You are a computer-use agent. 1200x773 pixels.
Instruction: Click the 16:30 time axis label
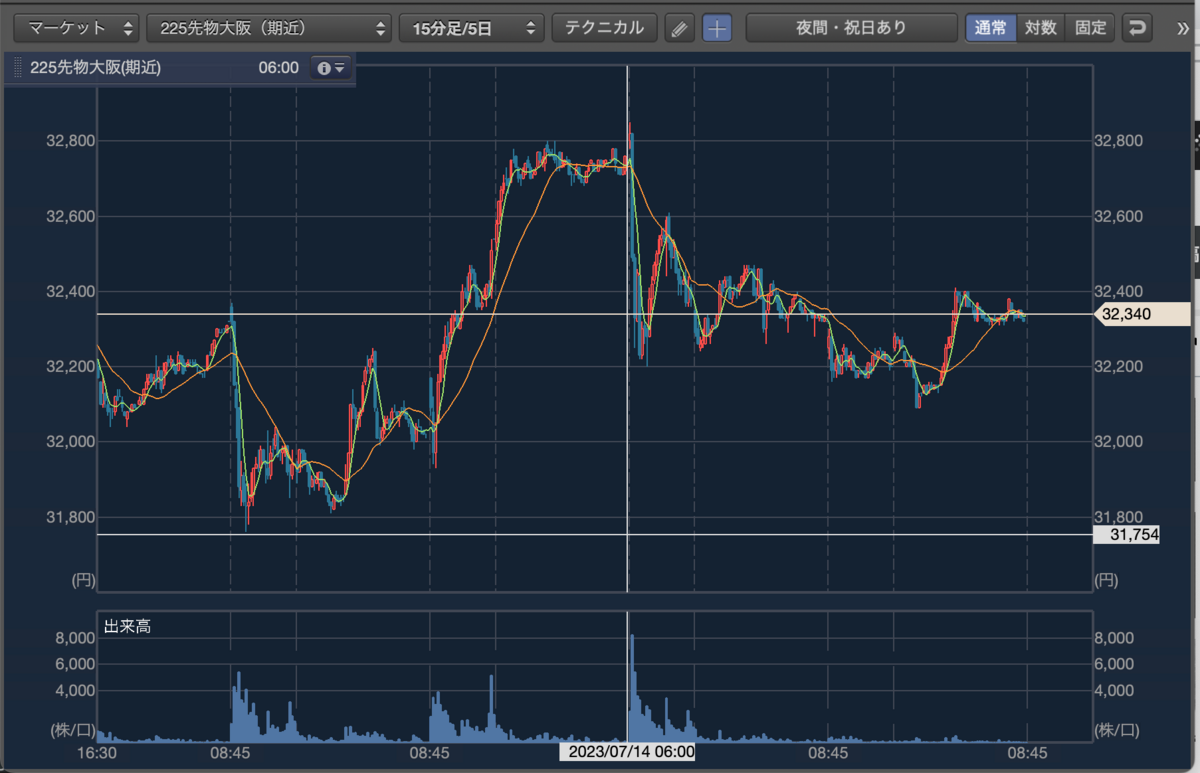[98, 751]
